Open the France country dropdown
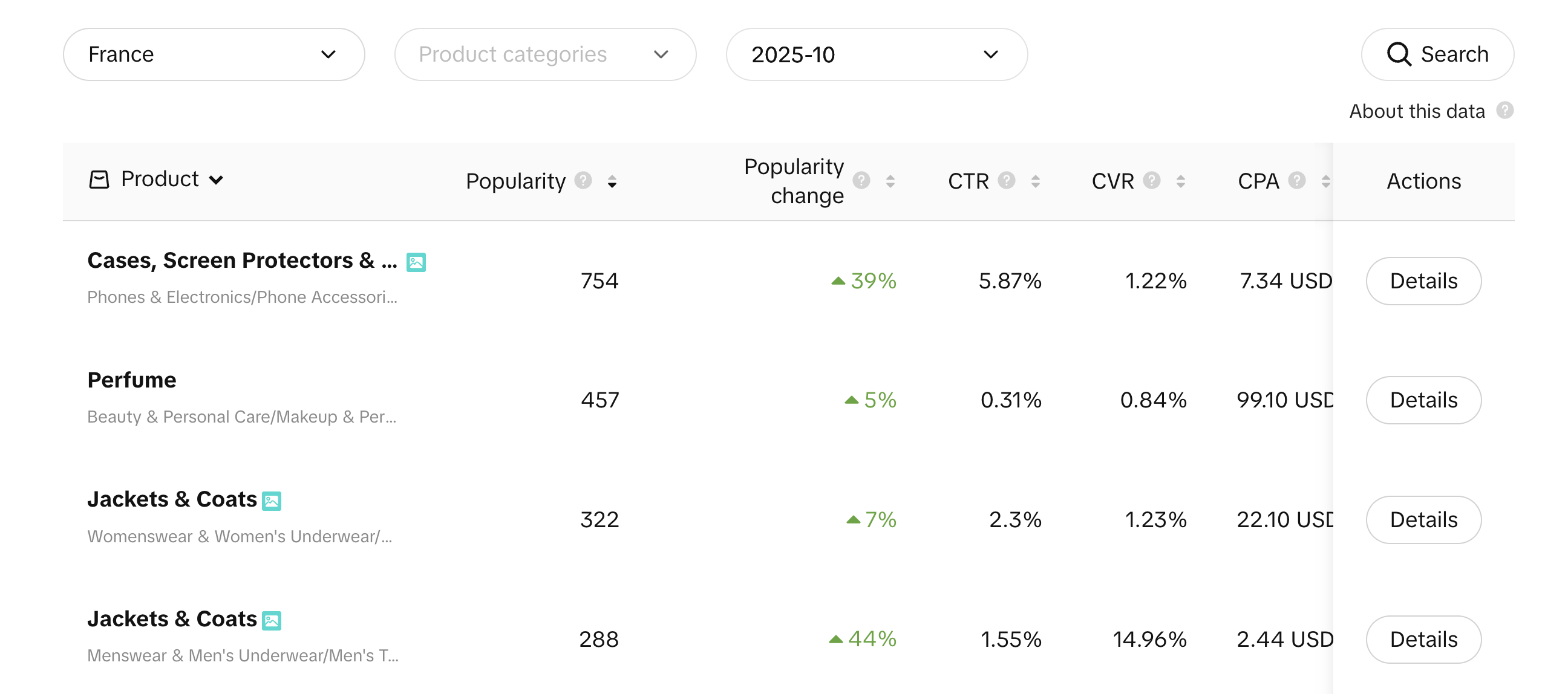 click(214, 54)
